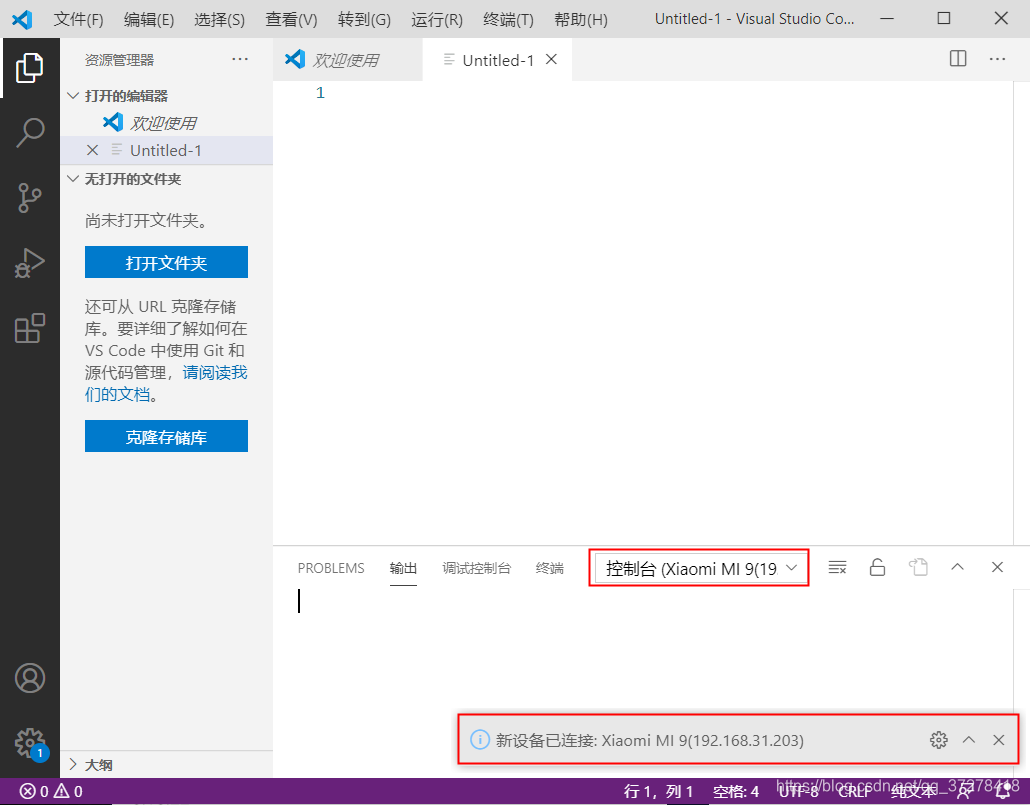
Task: Open the Search view in activity bar
Action: point(30,133)
